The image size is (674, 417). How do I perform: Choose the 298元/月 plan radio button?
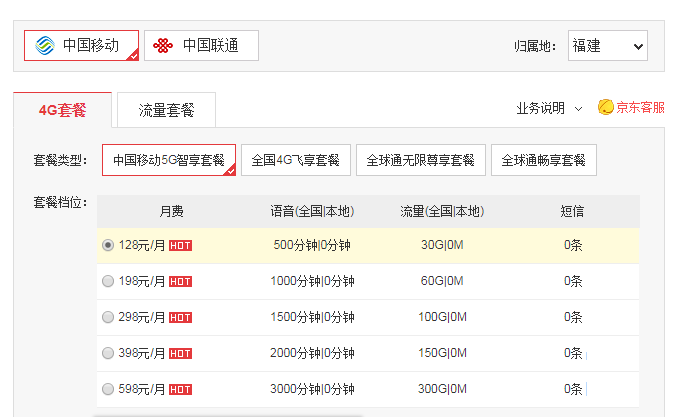coord(108,317)
